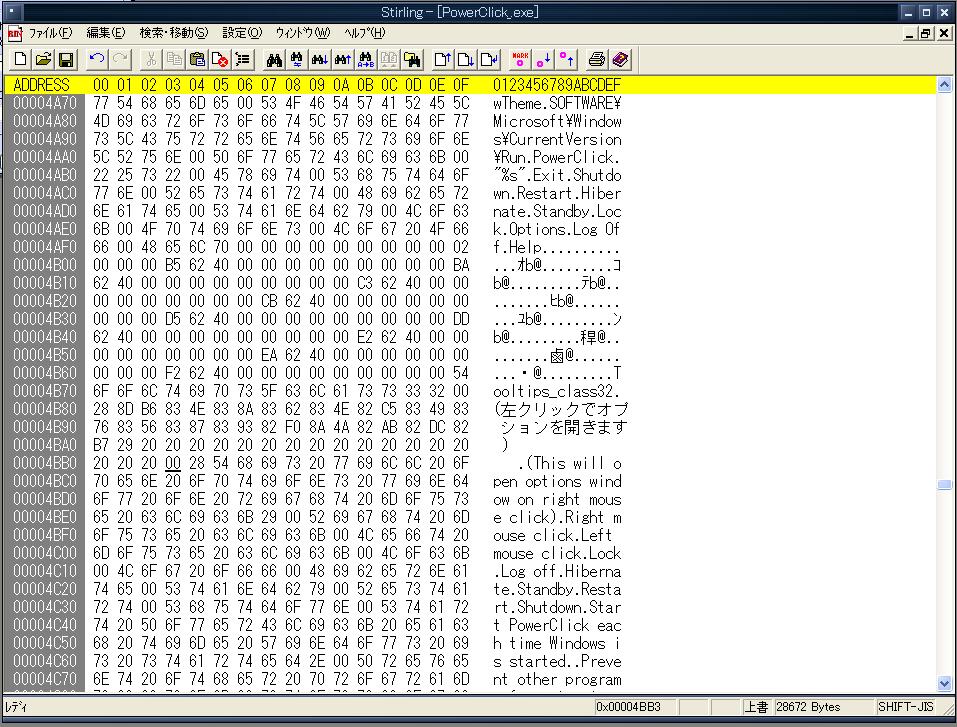Screen dimensions: 957x727
Task: Click the t PowerClick eac text line
Action: (557, 625)
